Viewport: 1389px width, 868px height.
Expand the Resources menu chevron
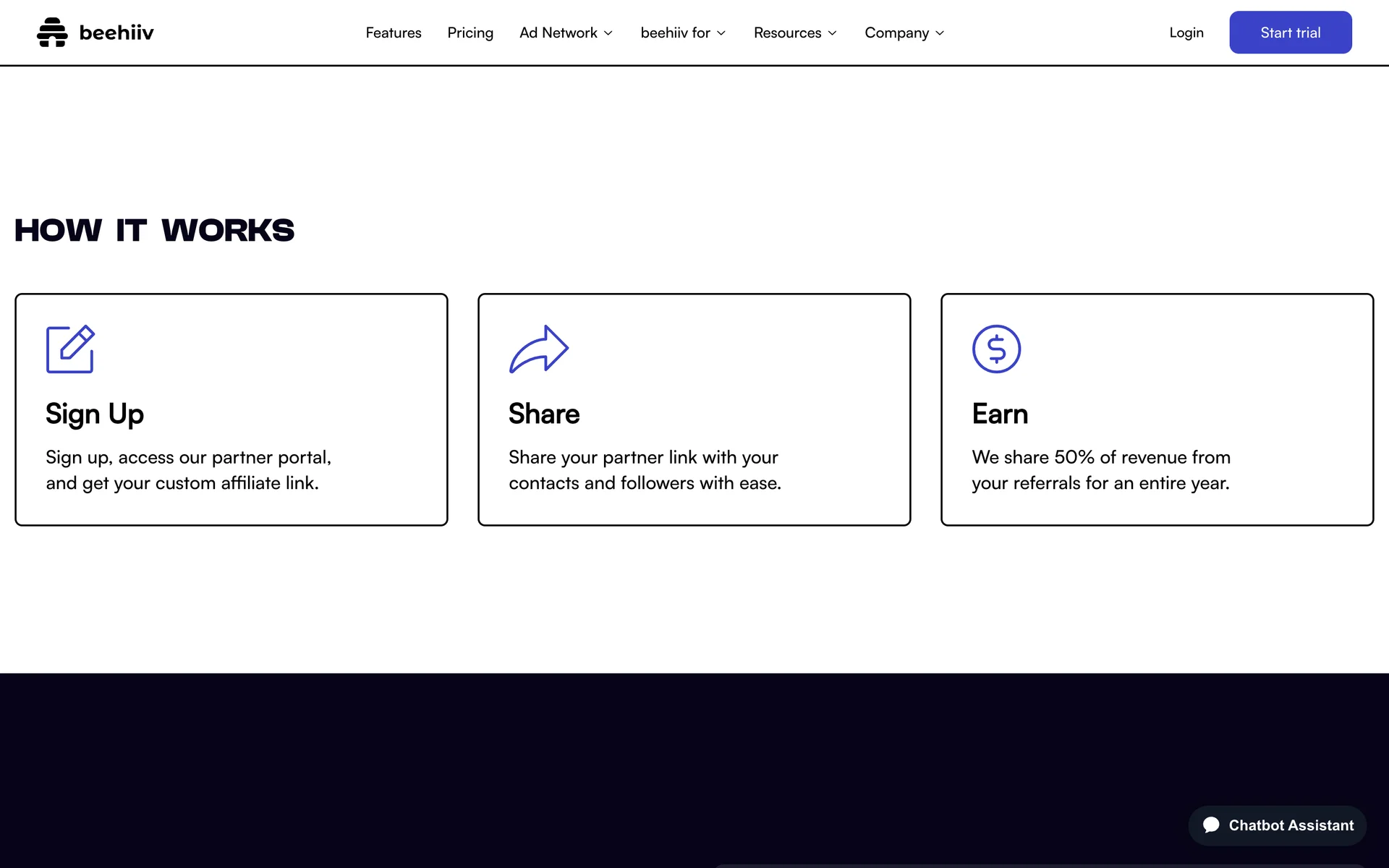click(x=833, y=33)
